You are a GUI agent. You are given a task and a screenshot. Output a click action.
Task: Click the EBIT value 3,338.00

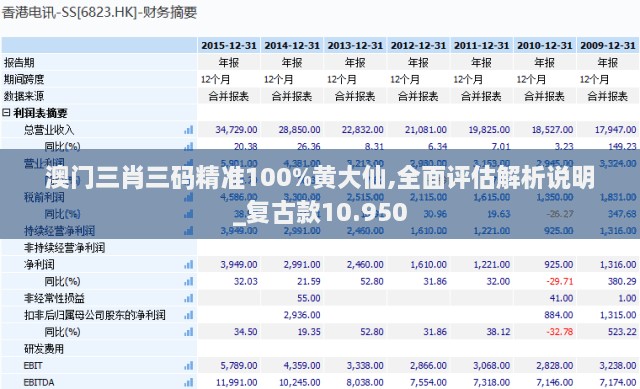coord(365,365)
